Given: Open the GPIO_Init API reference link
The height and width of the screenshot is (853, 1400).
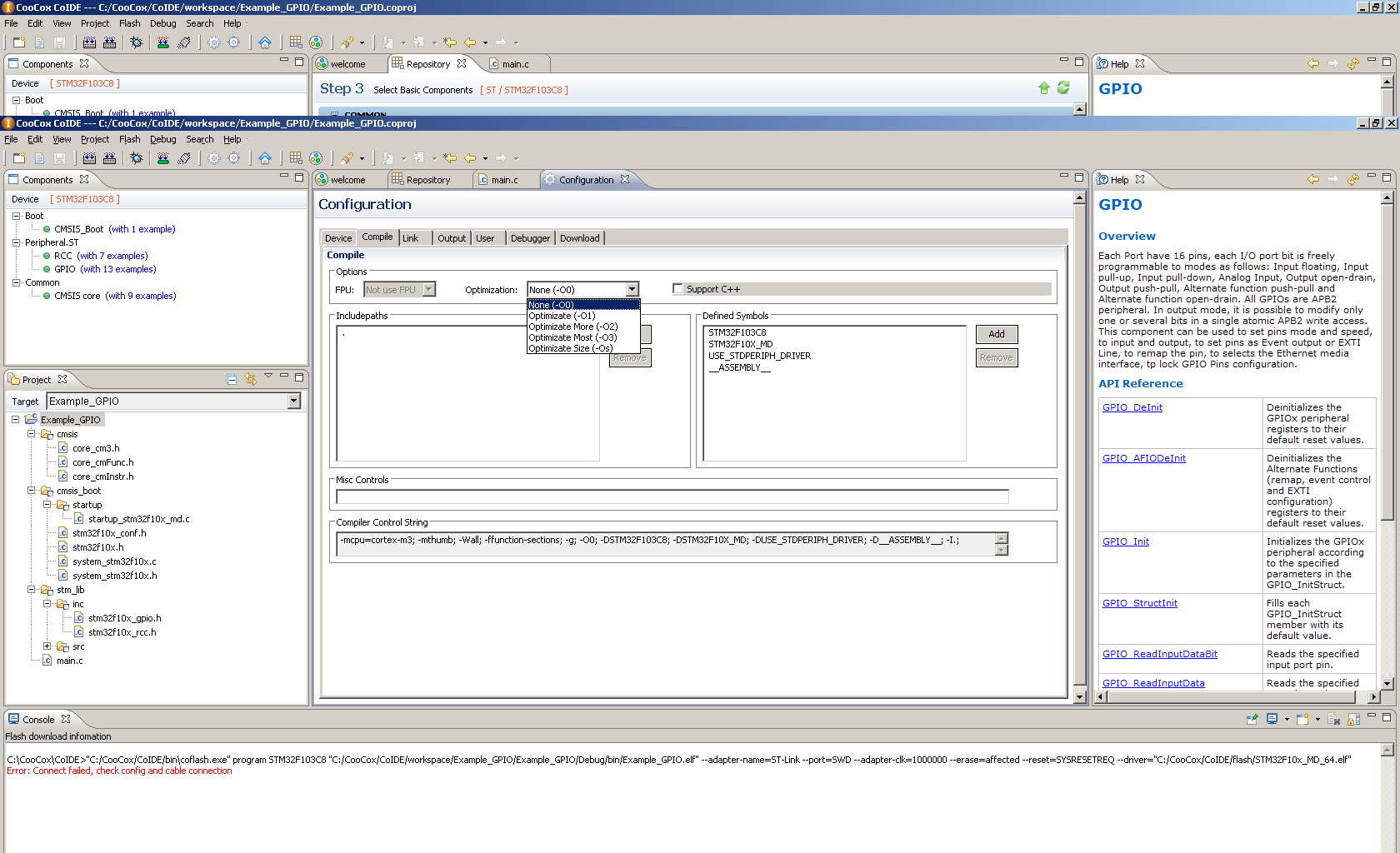Looking at the screenshot, I should tap(1125, 541).
